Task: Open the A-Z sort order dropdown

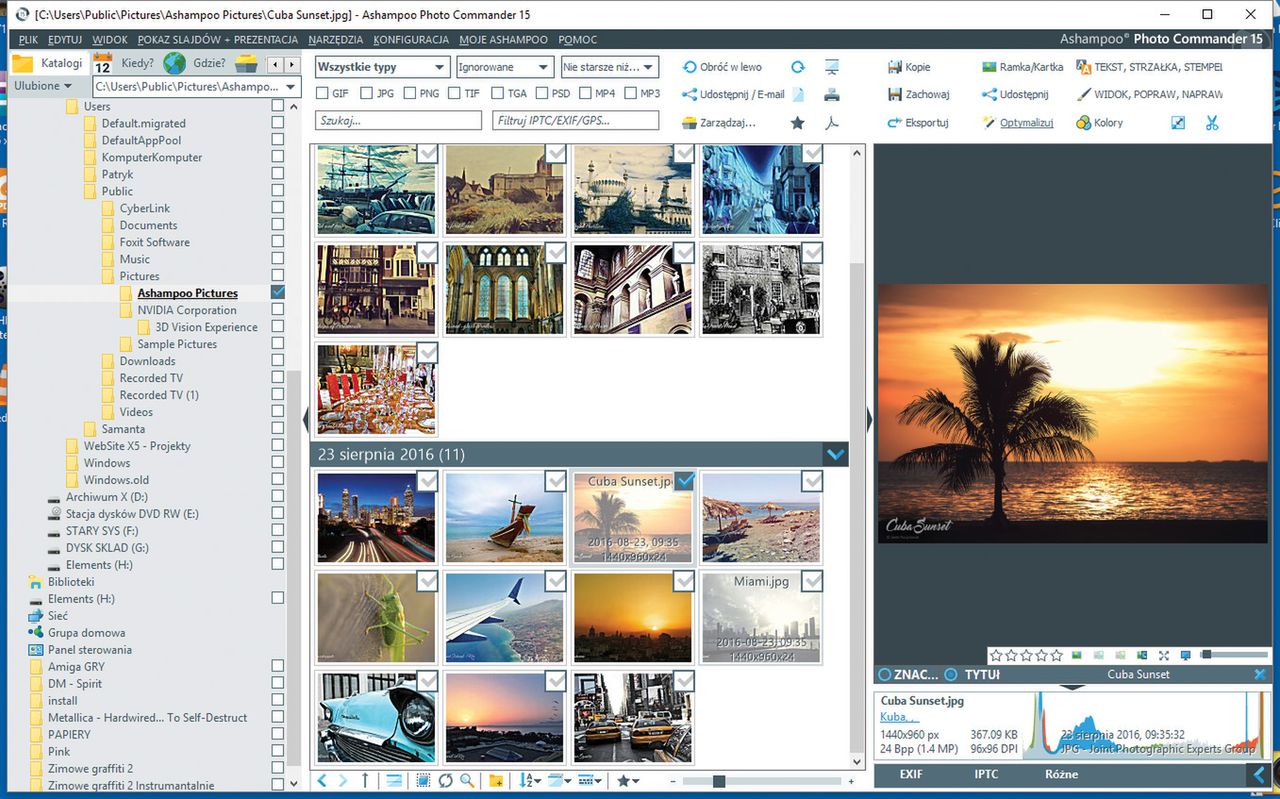Action: click(x=531, y=781)
